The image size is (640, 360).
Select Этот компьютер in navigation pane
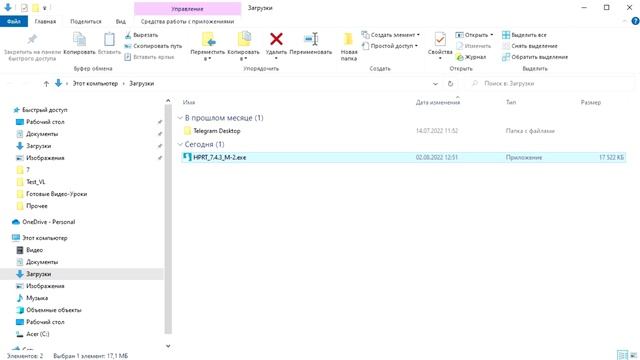coord(44,238)
